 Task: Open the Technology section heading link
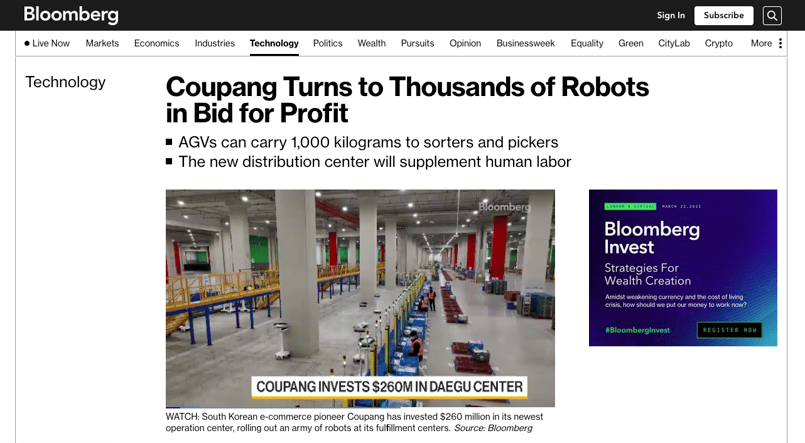66,82
